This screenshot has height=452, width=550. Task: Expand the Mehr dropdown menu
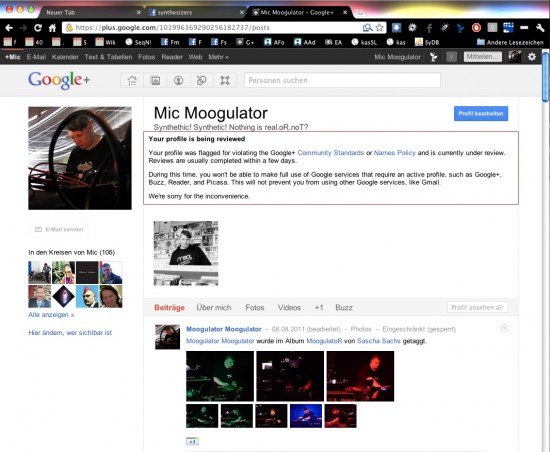pyautogui.click(x=218, y=57)
